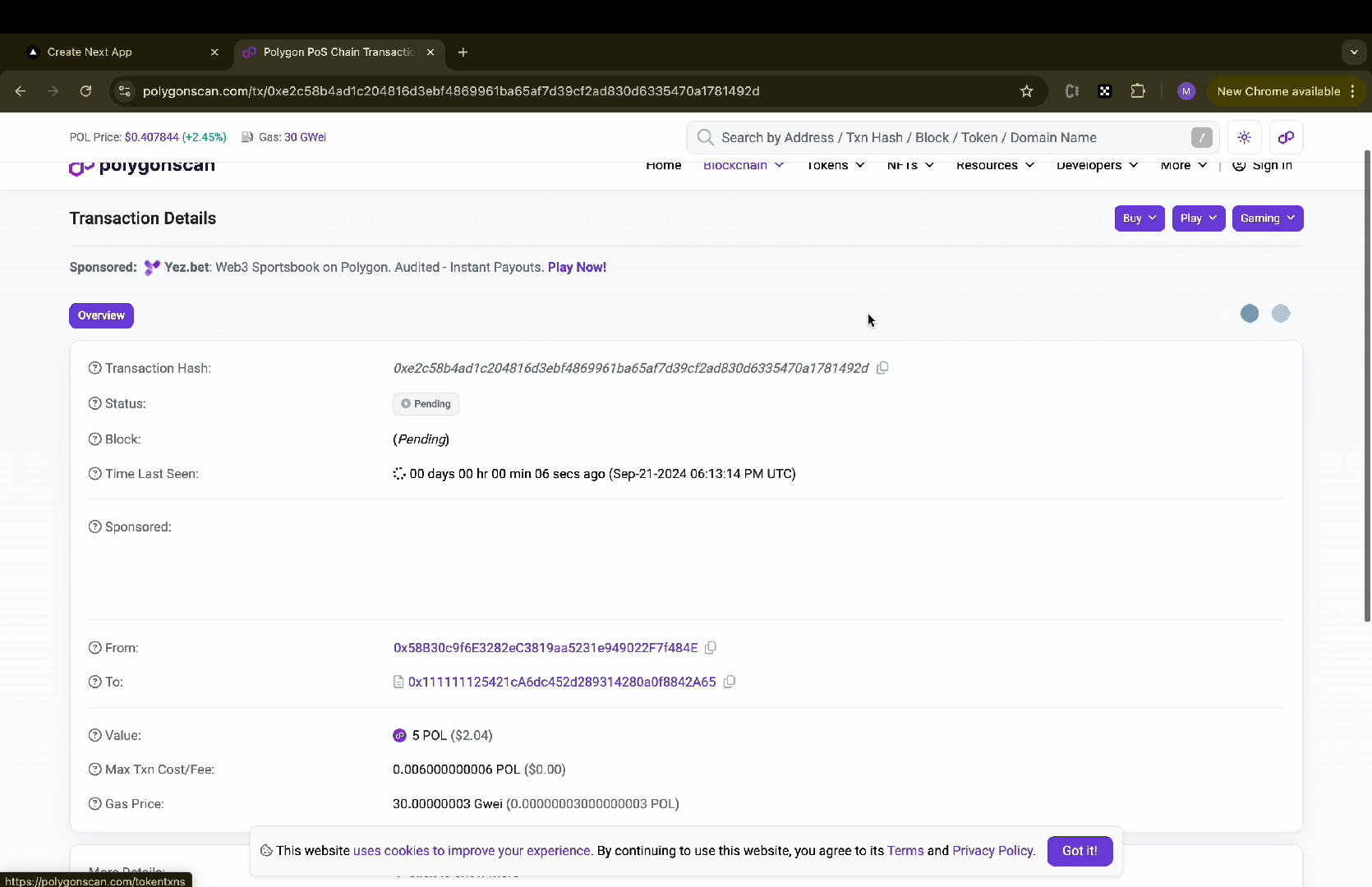Expand the More menu

(x=1183, y=166)
